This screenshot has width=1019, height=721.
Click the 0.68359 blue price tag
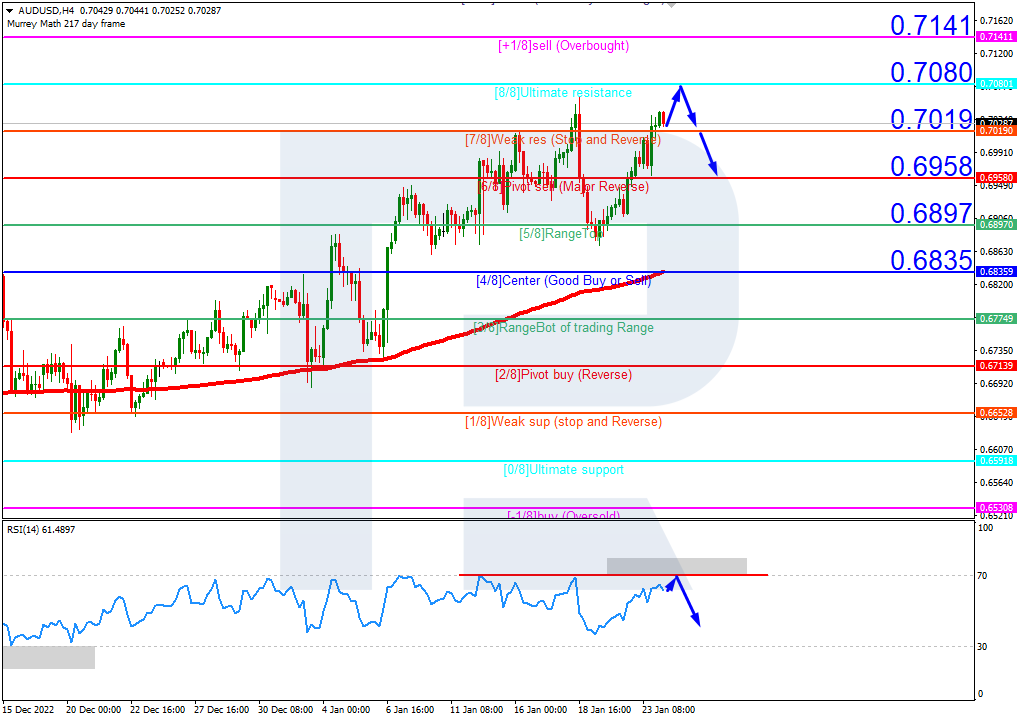[x=995, y=272]
